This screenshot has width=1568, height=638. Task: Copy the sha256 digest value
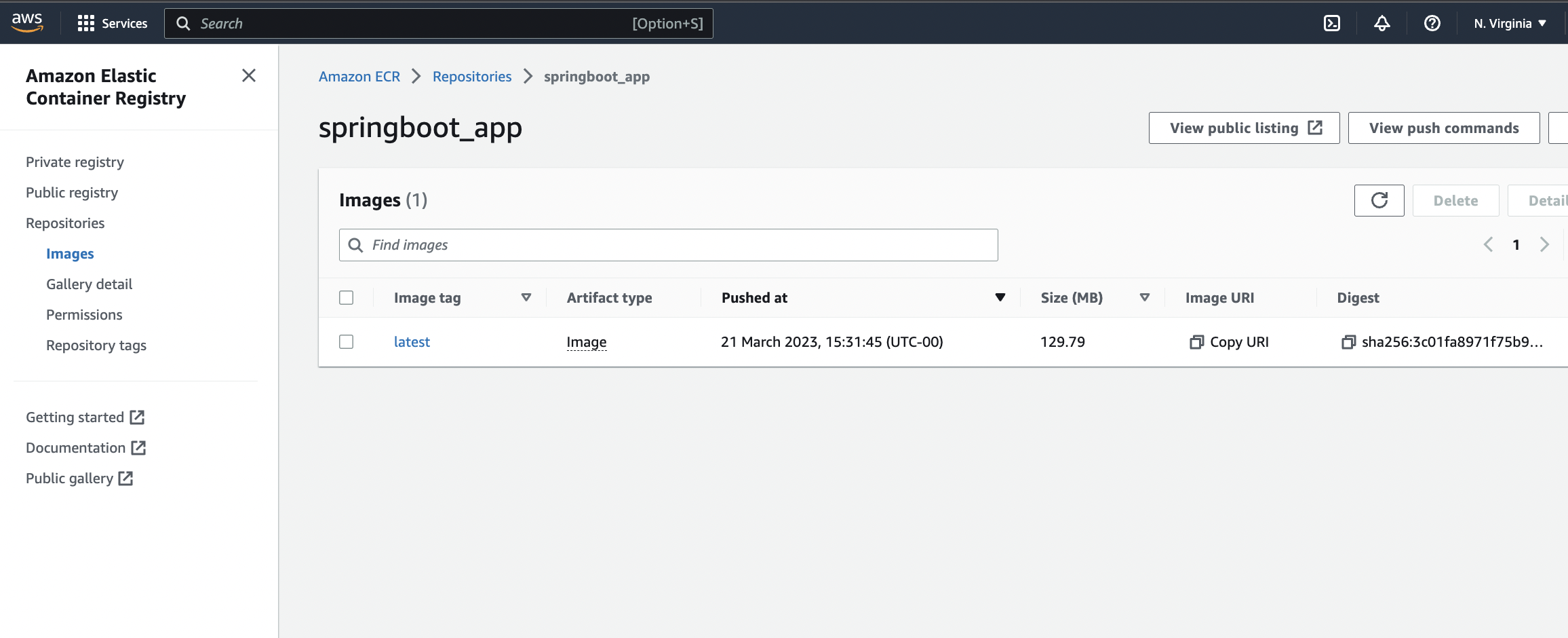pyautogui.click(x=1445, y=341)
